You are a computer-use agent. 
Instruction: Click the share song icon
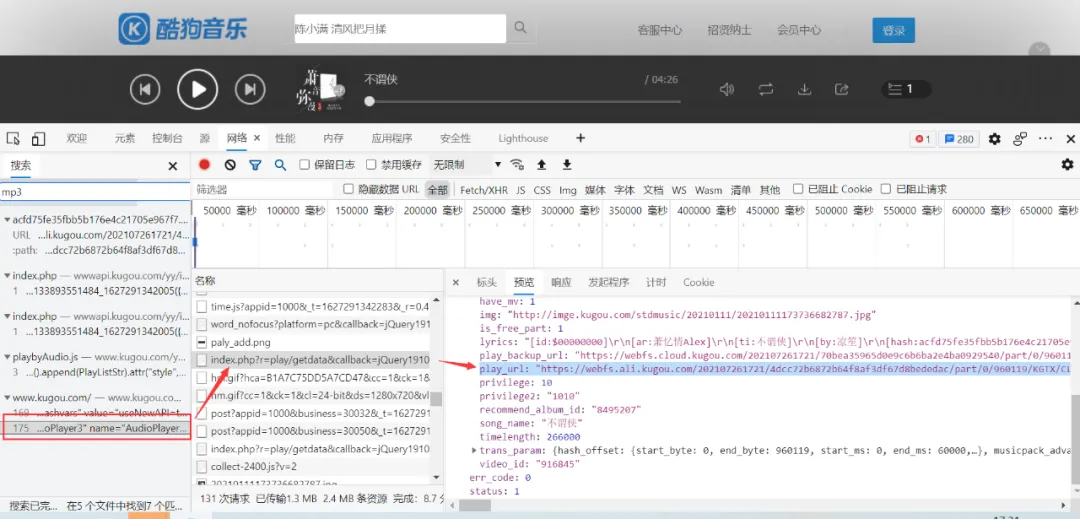[841, 89]
